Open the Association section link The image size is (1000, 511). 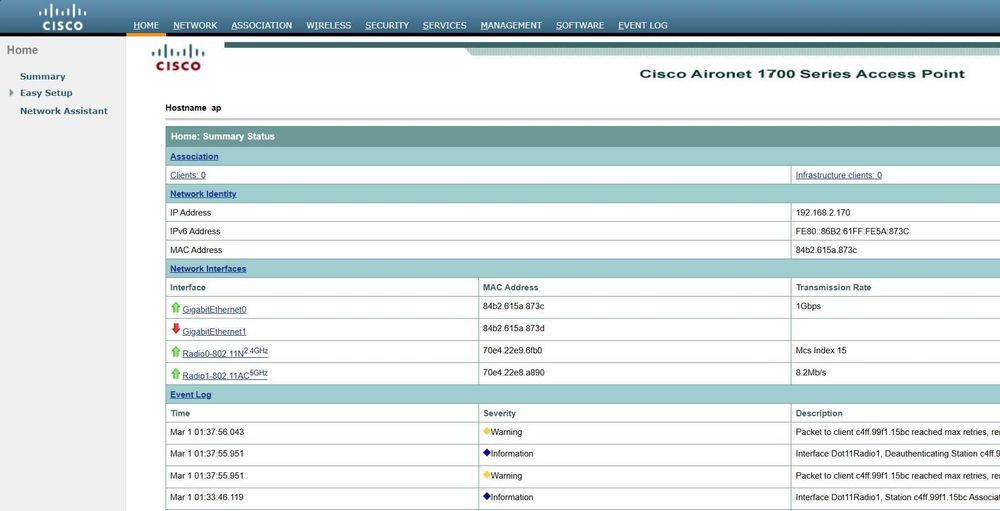click(194, 156)
